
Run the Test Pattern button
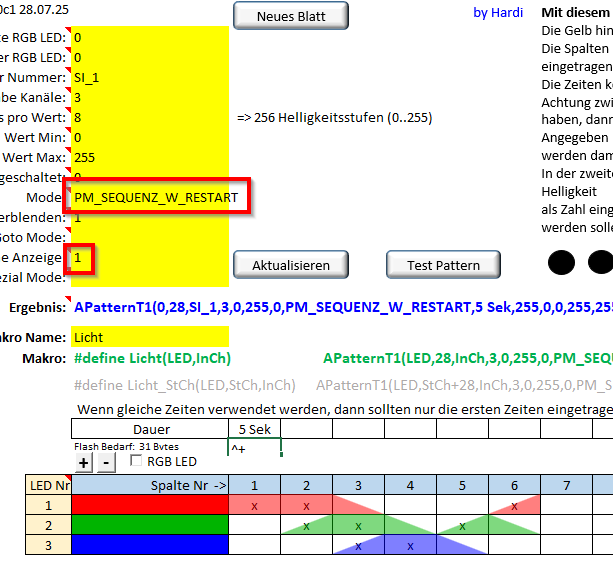[443, 265]
